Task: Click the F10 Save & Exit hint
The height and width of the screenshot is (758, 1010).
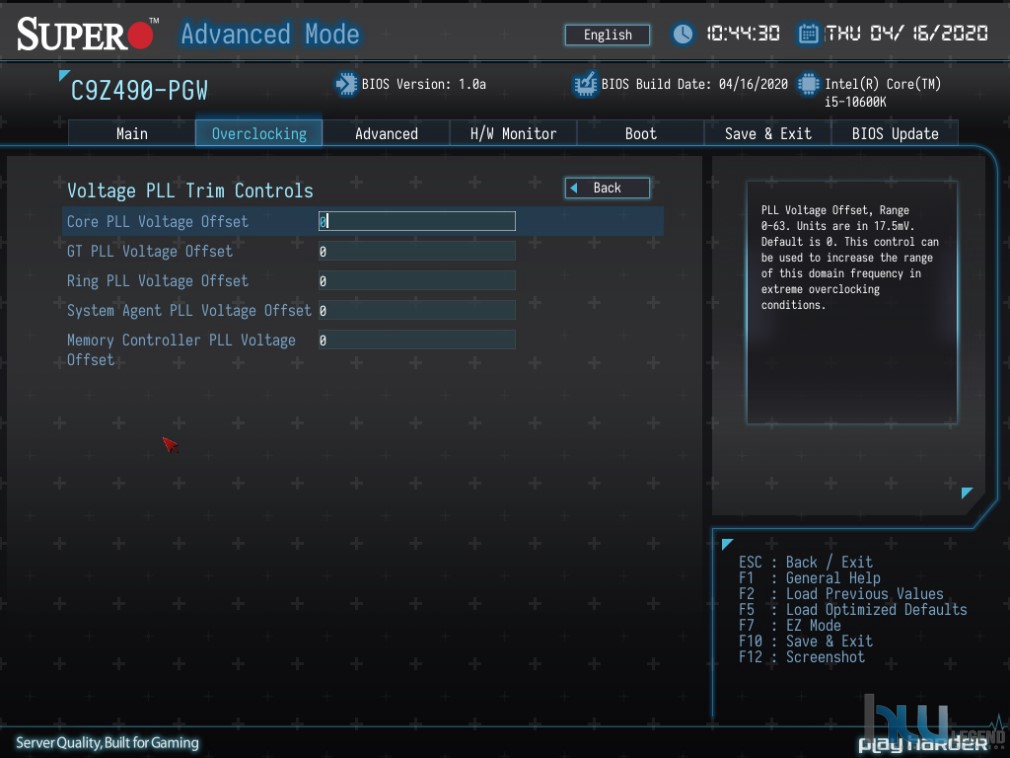Action: [x=805, y=641]
